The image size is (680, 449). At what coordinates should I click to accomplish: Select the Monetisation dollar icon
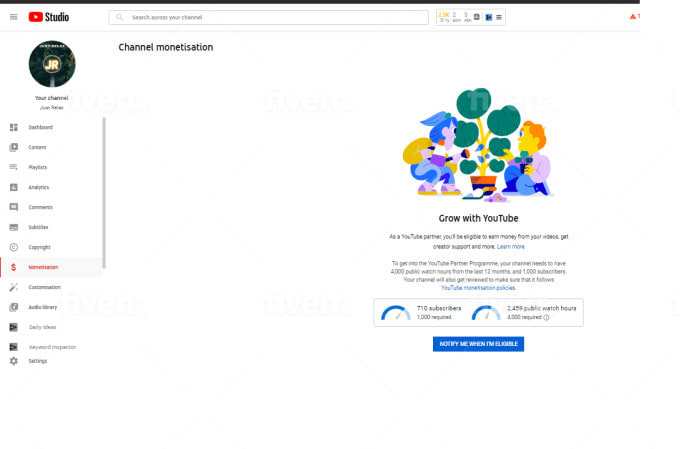click(x=13, y=267)
